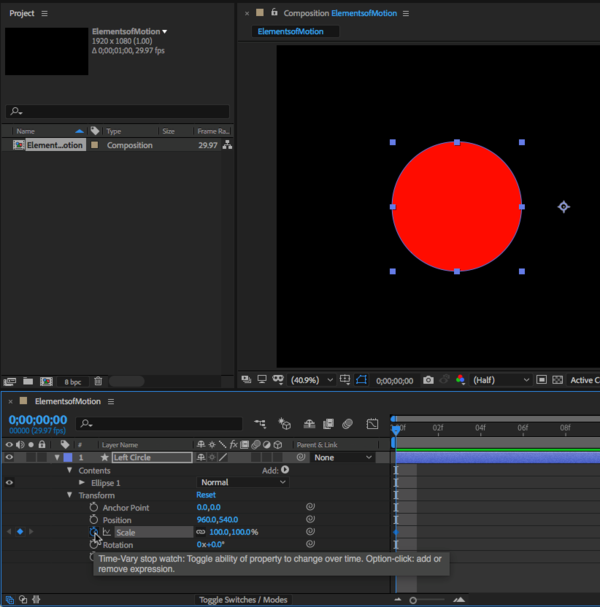
Task: Click the flowchart icon beside ElementsofMotion item
Action: 227,145
